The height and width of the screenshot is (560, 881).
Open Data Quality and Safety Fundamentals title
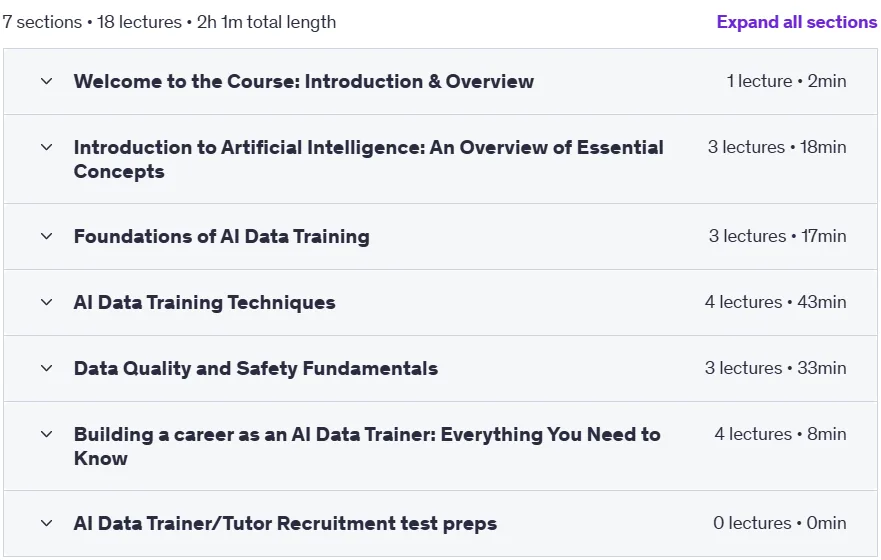[256, 368]
